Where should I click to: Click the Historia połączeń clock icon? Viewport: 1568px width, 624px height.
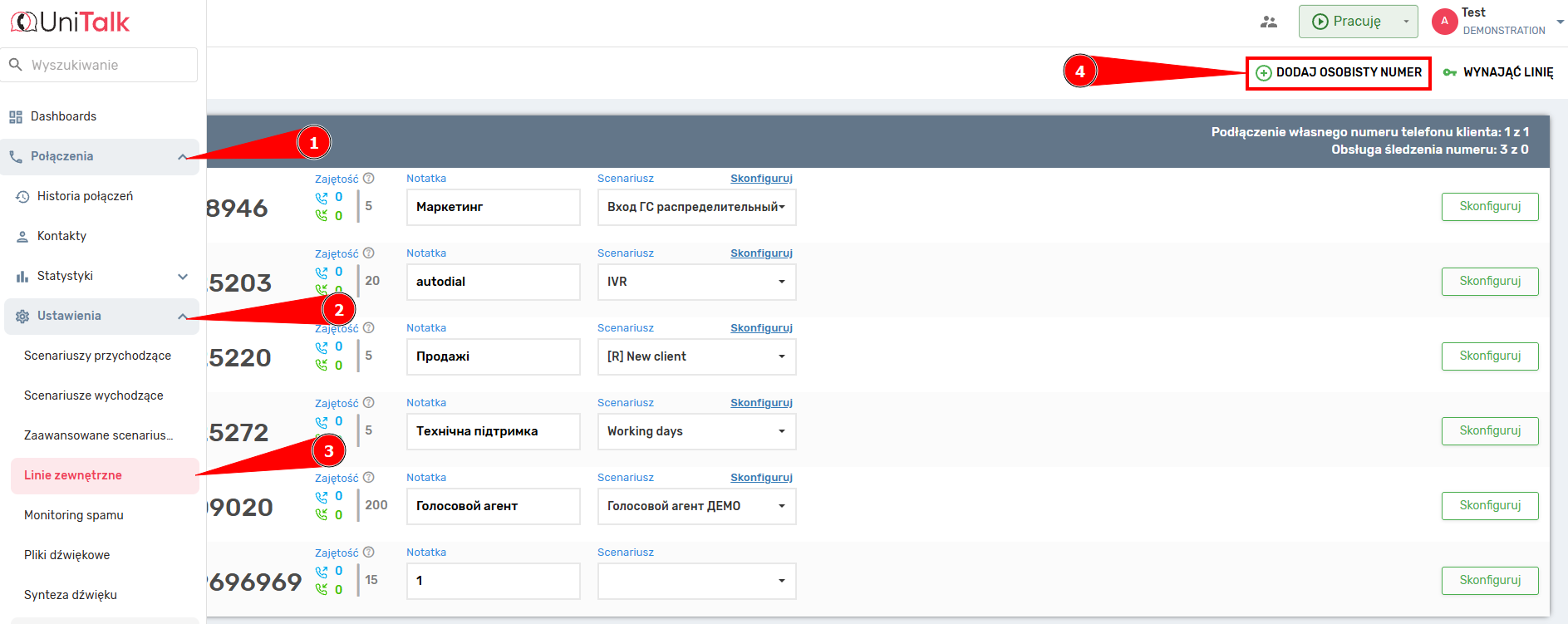click(22, 197)
